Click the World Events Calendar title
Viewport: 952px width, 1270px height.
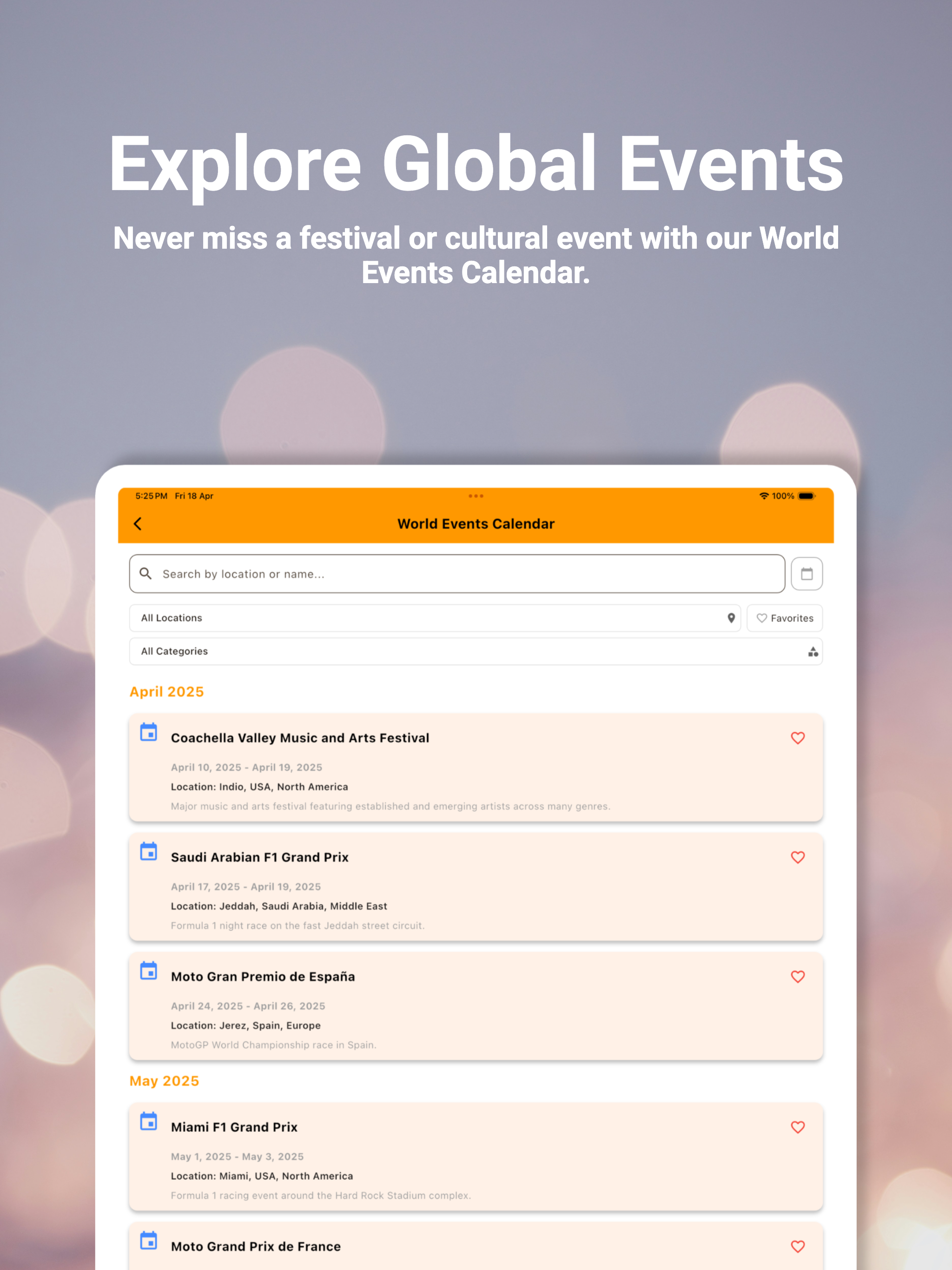point(476,523)
